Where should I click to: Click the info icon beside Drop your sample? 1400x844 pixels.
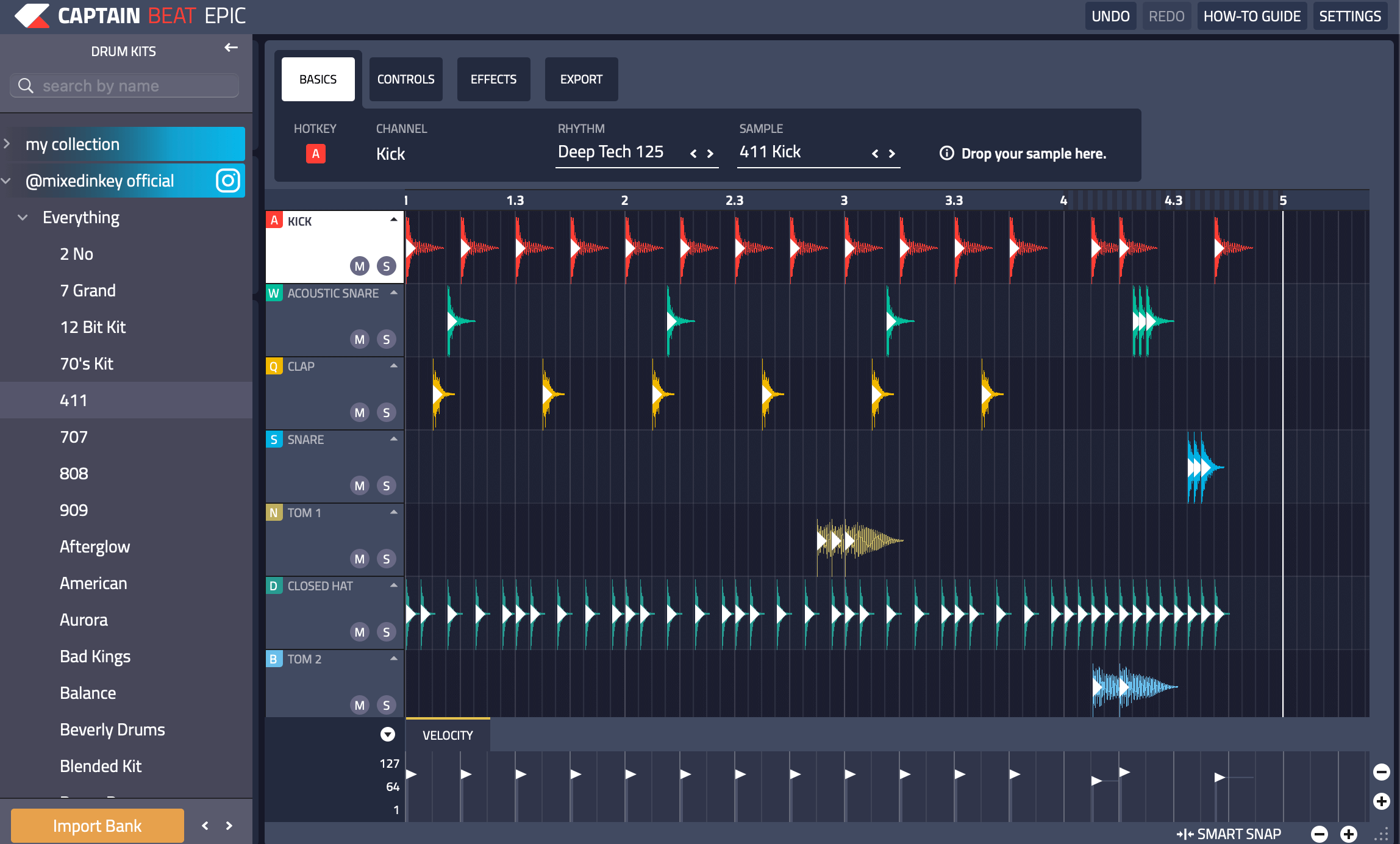(946, 153)
